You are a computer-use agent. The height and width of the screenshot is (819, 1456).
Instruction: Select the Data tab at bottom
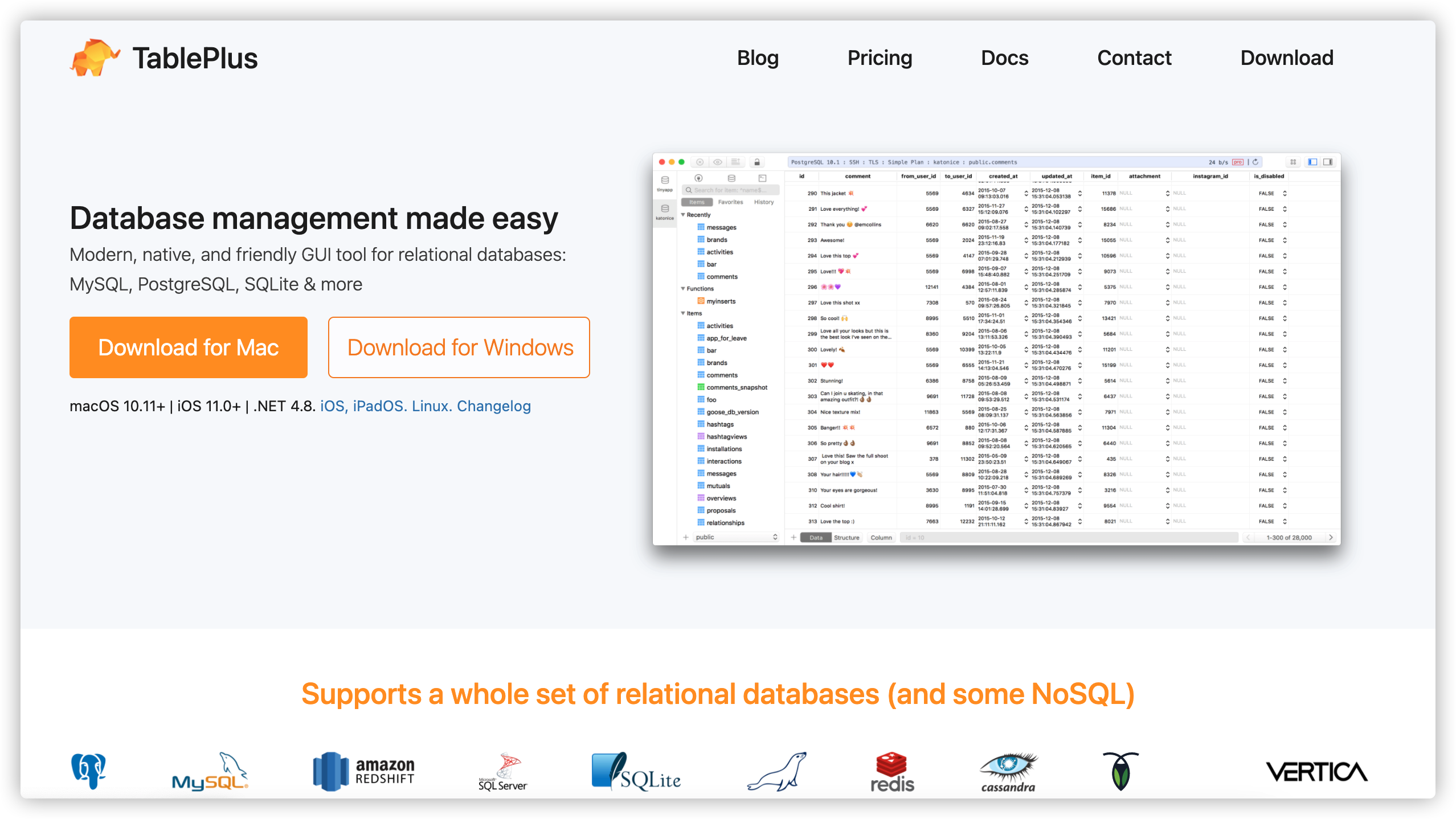tap(816, 538)
